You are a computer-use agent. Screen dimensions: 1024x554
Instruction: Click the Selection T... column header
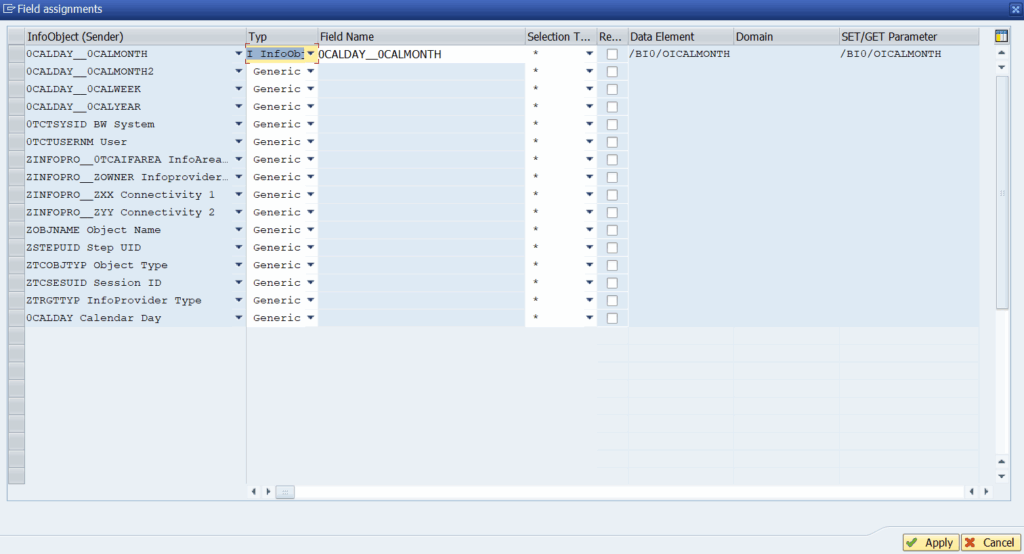(x=561, y=37)
